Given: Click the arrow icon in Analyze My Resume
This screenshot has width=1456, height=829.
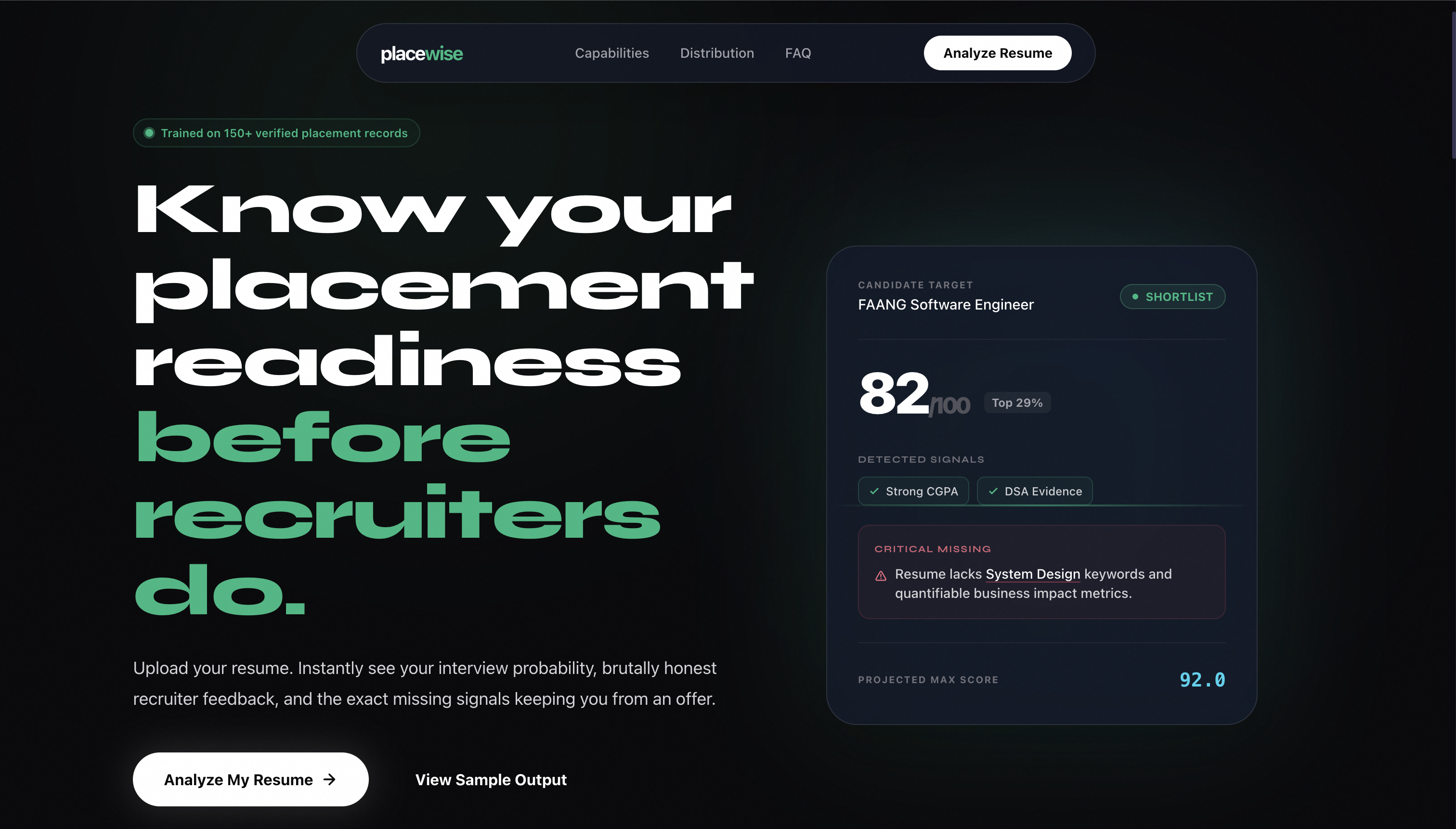Looking at the screenshot, I should pos(329,779).
